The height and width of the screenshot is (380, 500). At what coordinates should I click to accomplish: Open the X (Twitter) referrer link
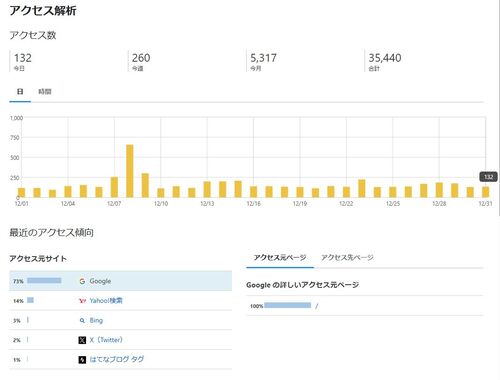click(106, 340)
